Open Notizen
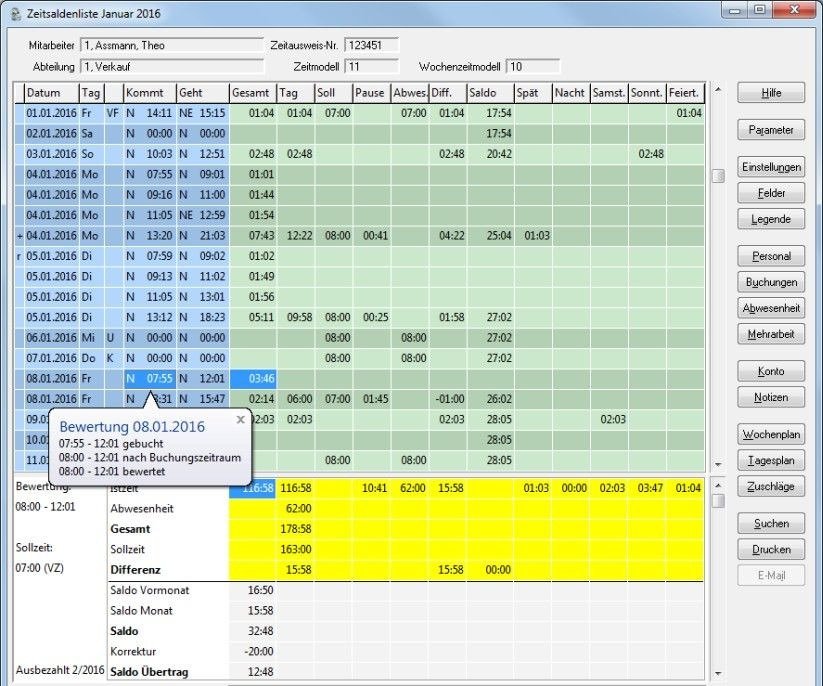823x686 pixels. coord(771,397)
